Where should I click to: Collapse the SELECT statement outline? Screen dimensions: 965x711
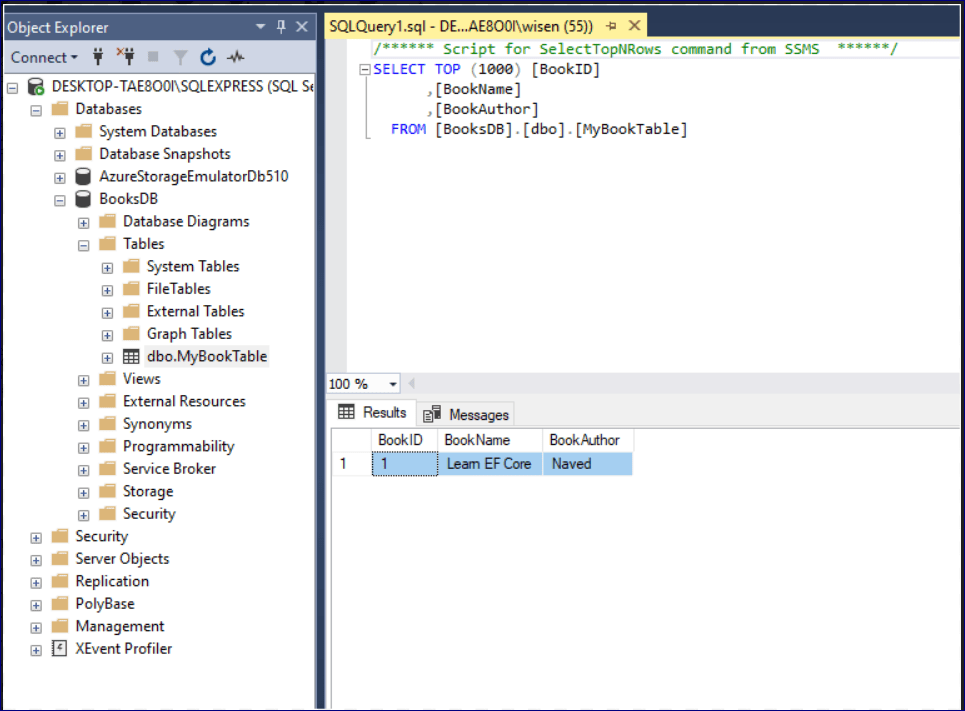point(364,70)
